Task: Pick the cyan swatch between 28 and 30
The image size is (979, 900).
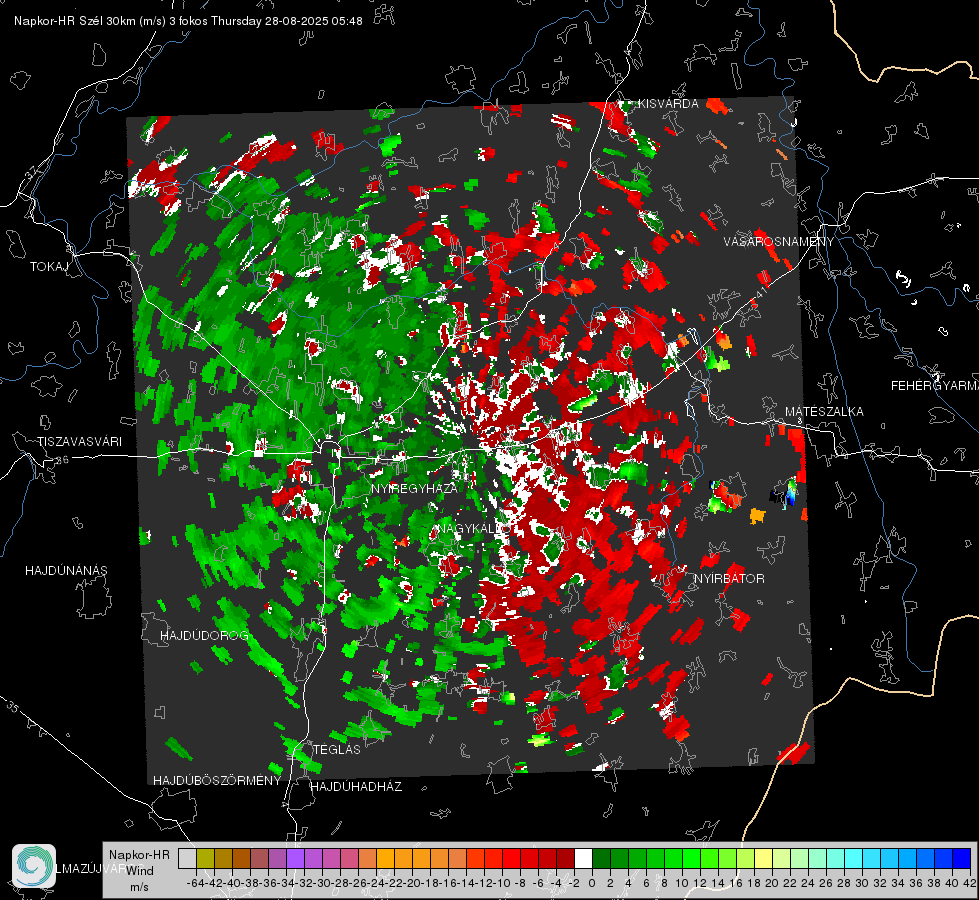Action: tap(854, 858)
